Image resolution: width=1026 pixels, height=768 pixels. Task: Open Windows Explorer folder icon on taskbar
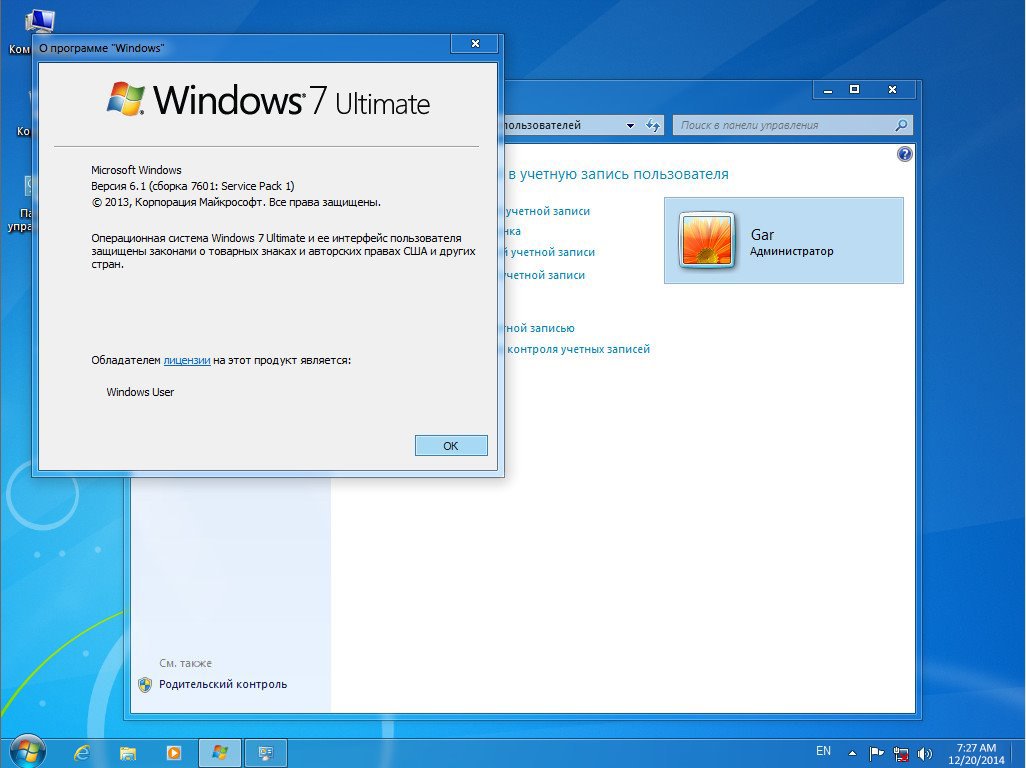pyautogui.click(x=128, y=754)
